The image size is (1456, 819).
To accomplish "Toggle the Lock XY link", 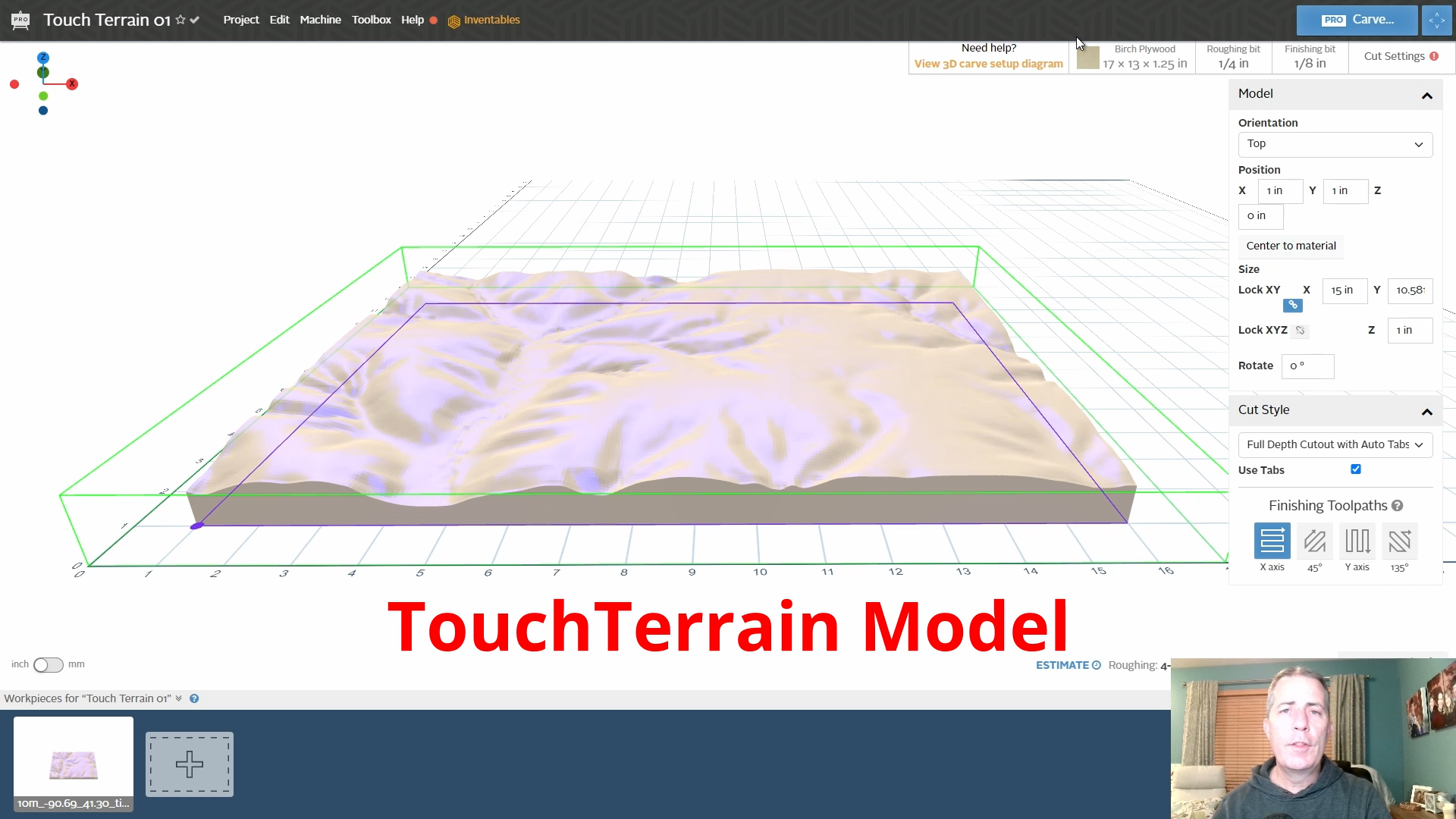I will click(1293, 305).
